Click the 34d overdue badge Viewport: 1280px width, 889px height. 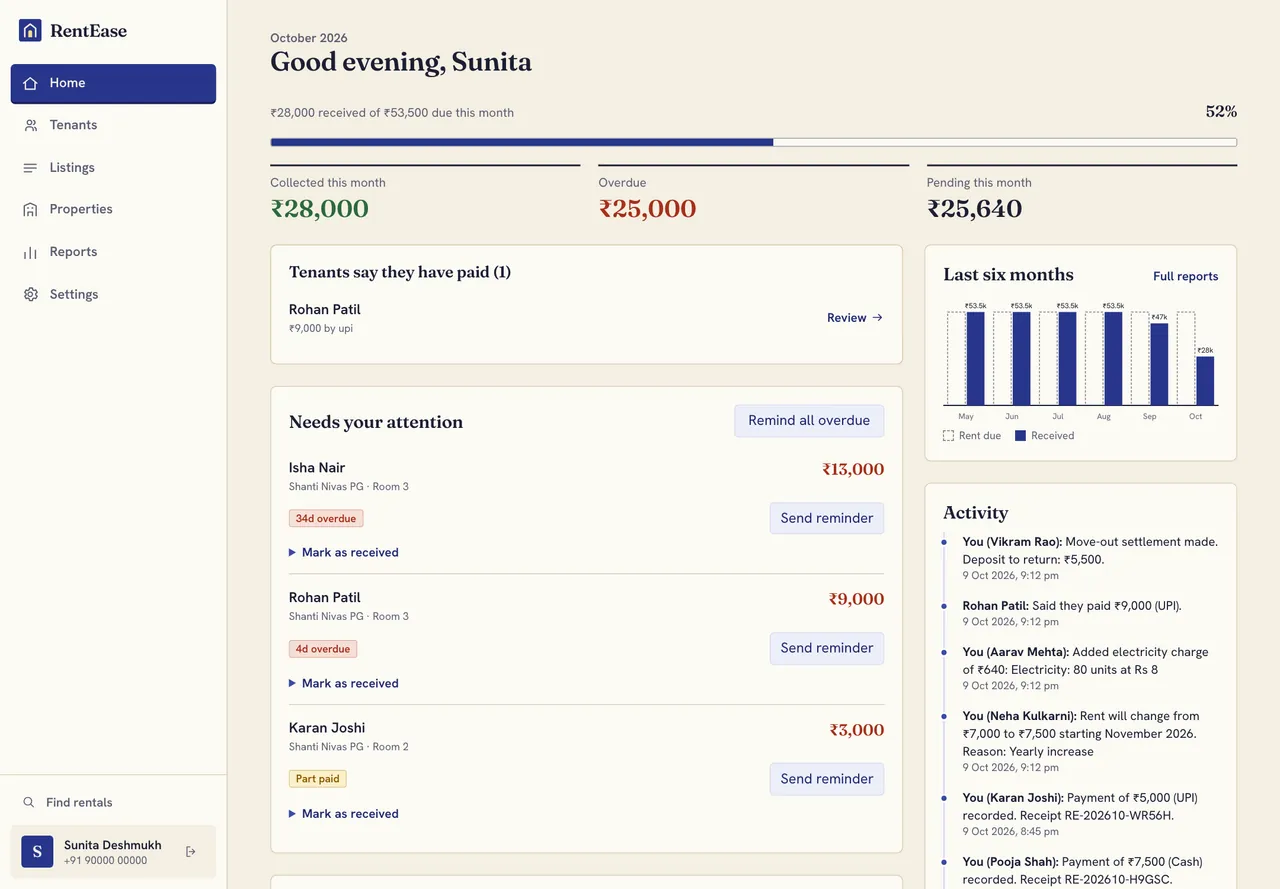pos(326,519)
